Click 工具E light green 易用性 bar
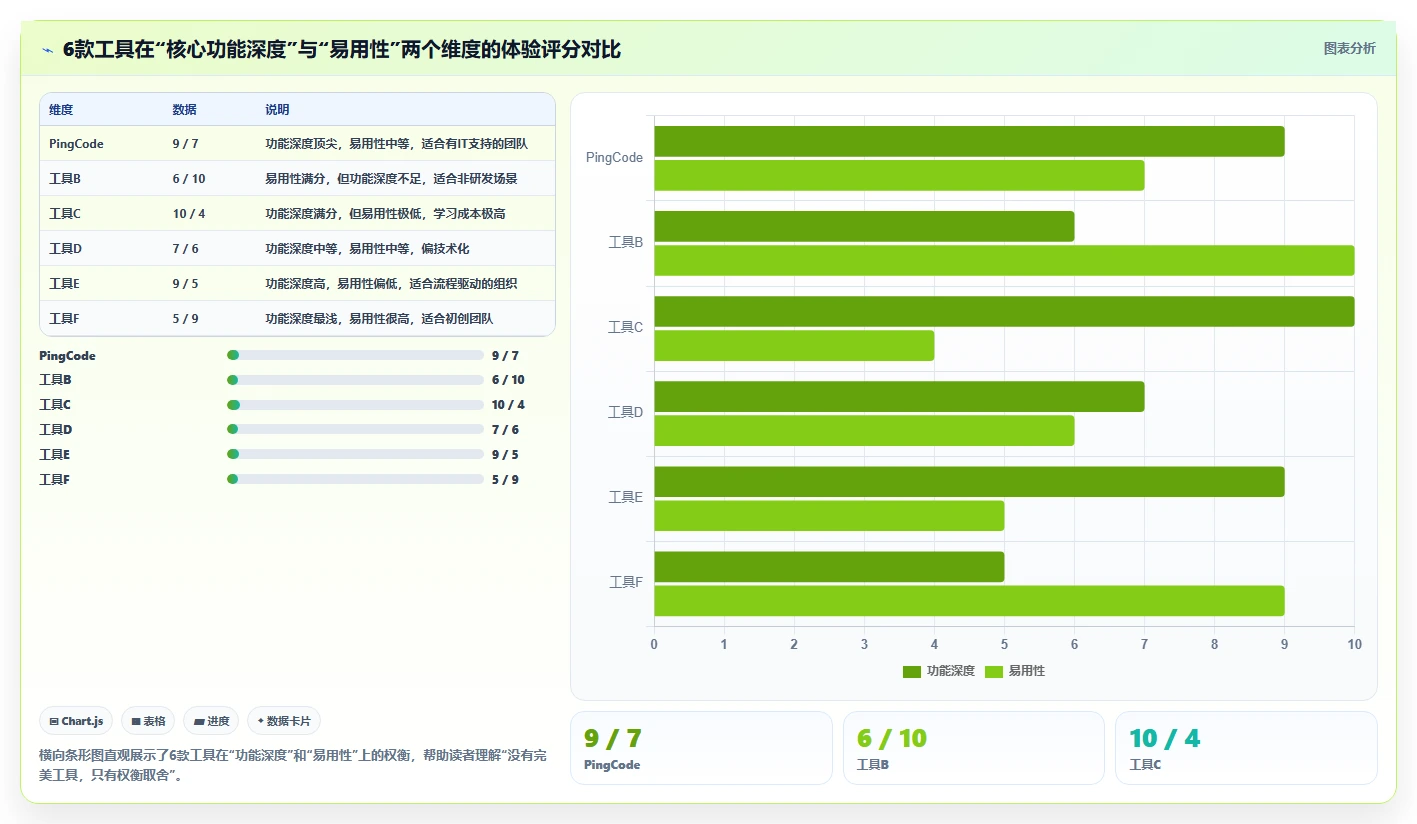Screen dimensions: 1417x824 [829, 515]
